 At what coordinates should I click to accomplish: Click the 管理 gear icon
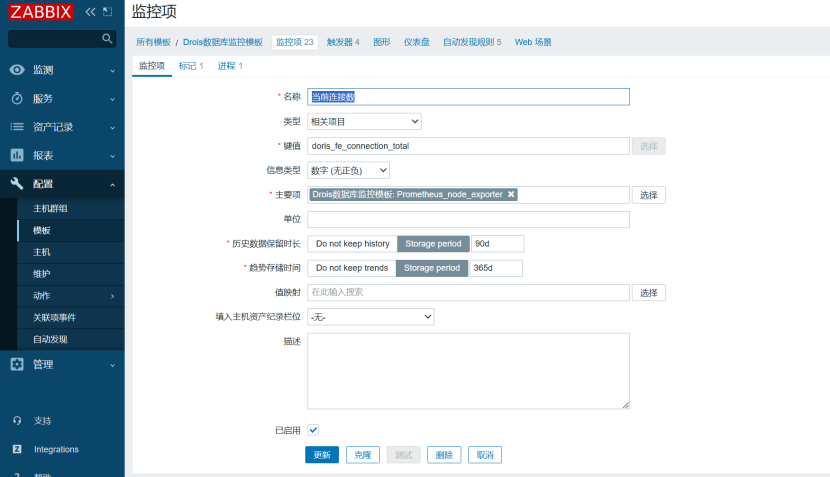click(17, 364)
